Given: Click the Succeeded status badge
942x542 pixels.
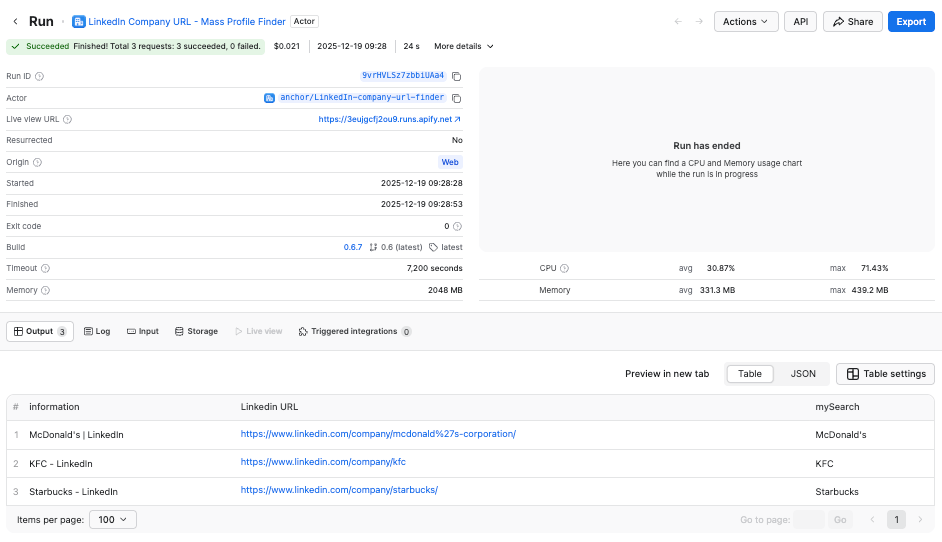Looking at the screenshot, I should pos(136,46).
